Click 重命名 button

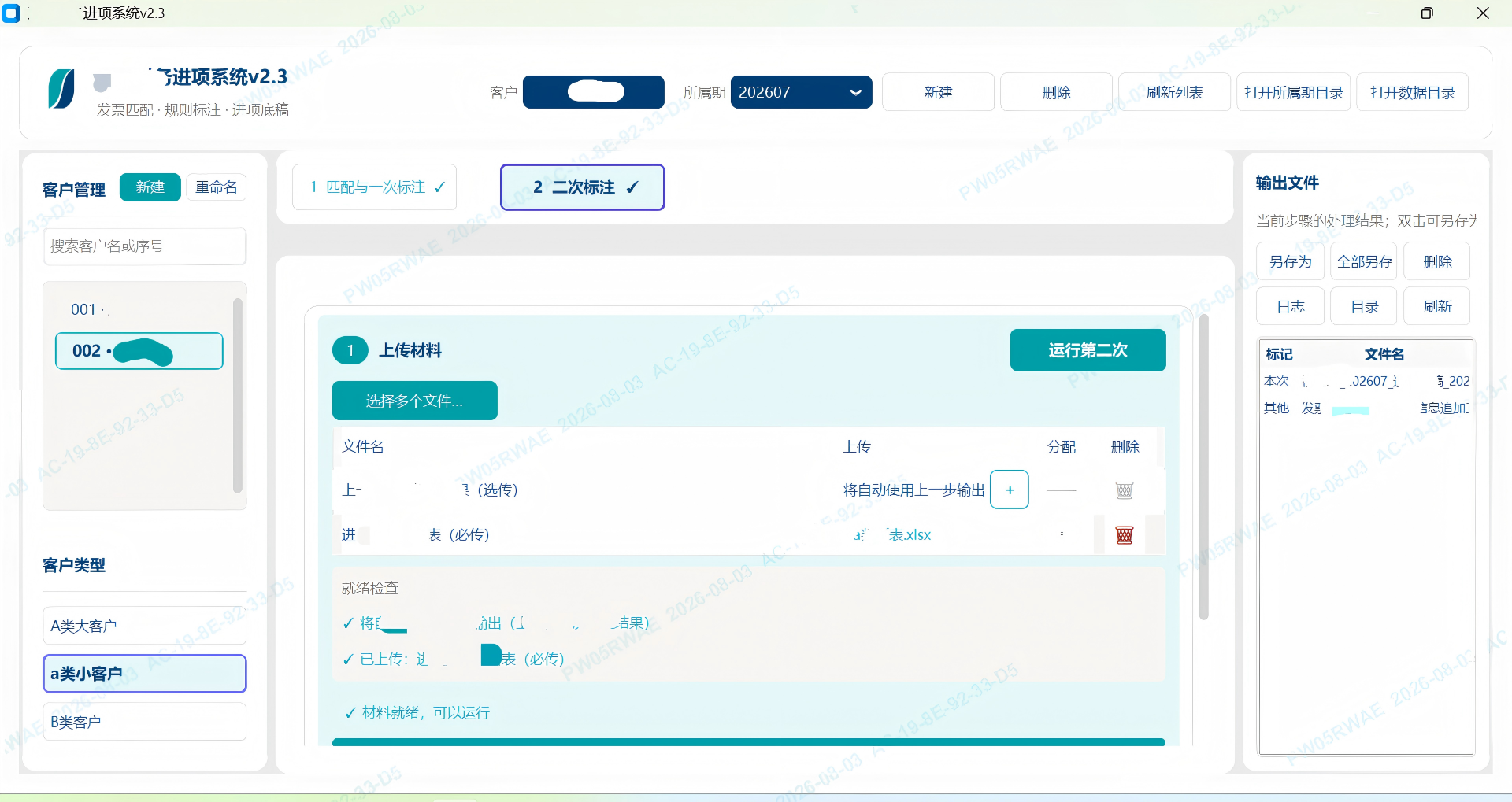point(217,187)
